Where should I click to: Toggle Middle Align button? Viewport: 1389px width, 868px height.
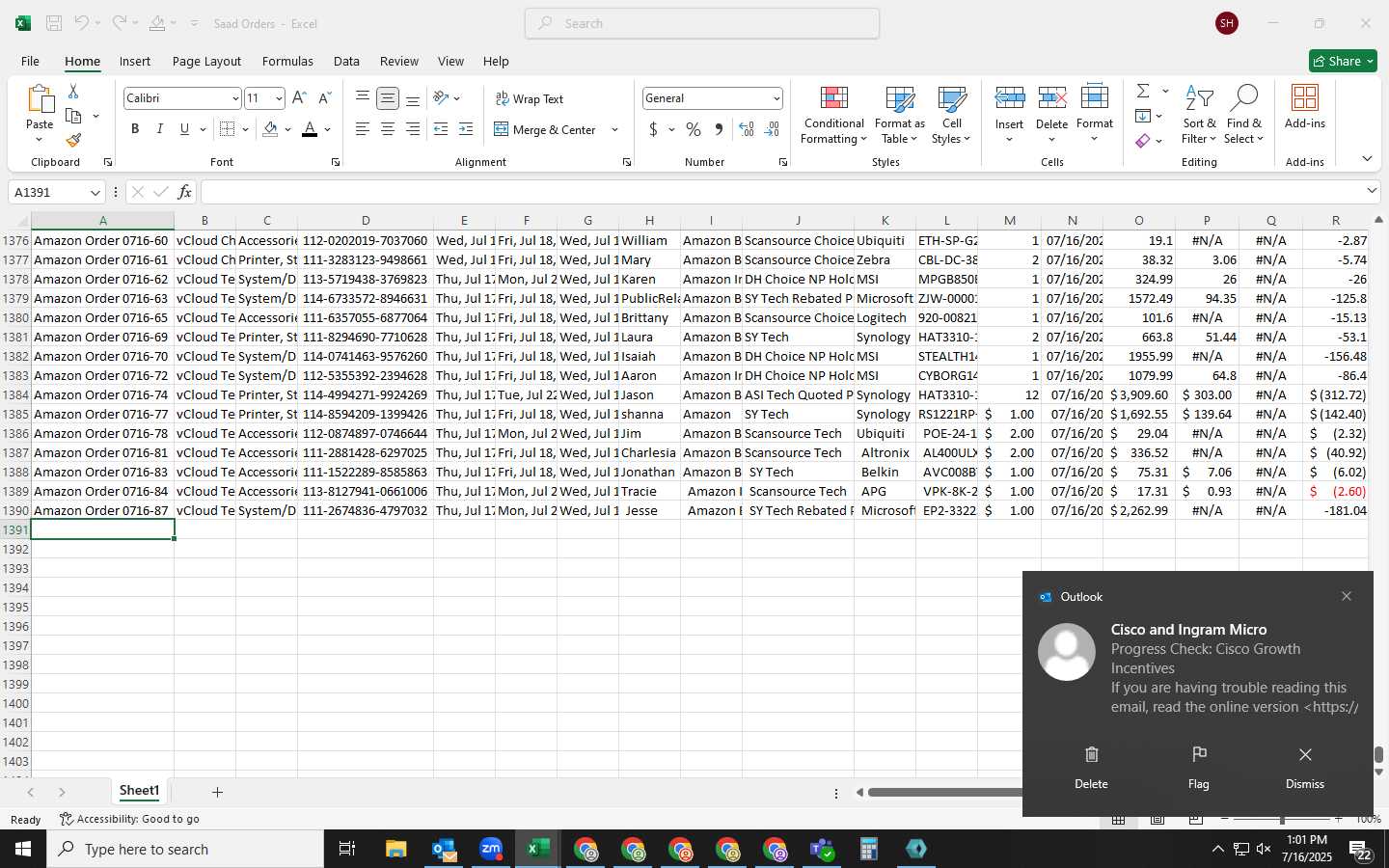coord(388,98)
